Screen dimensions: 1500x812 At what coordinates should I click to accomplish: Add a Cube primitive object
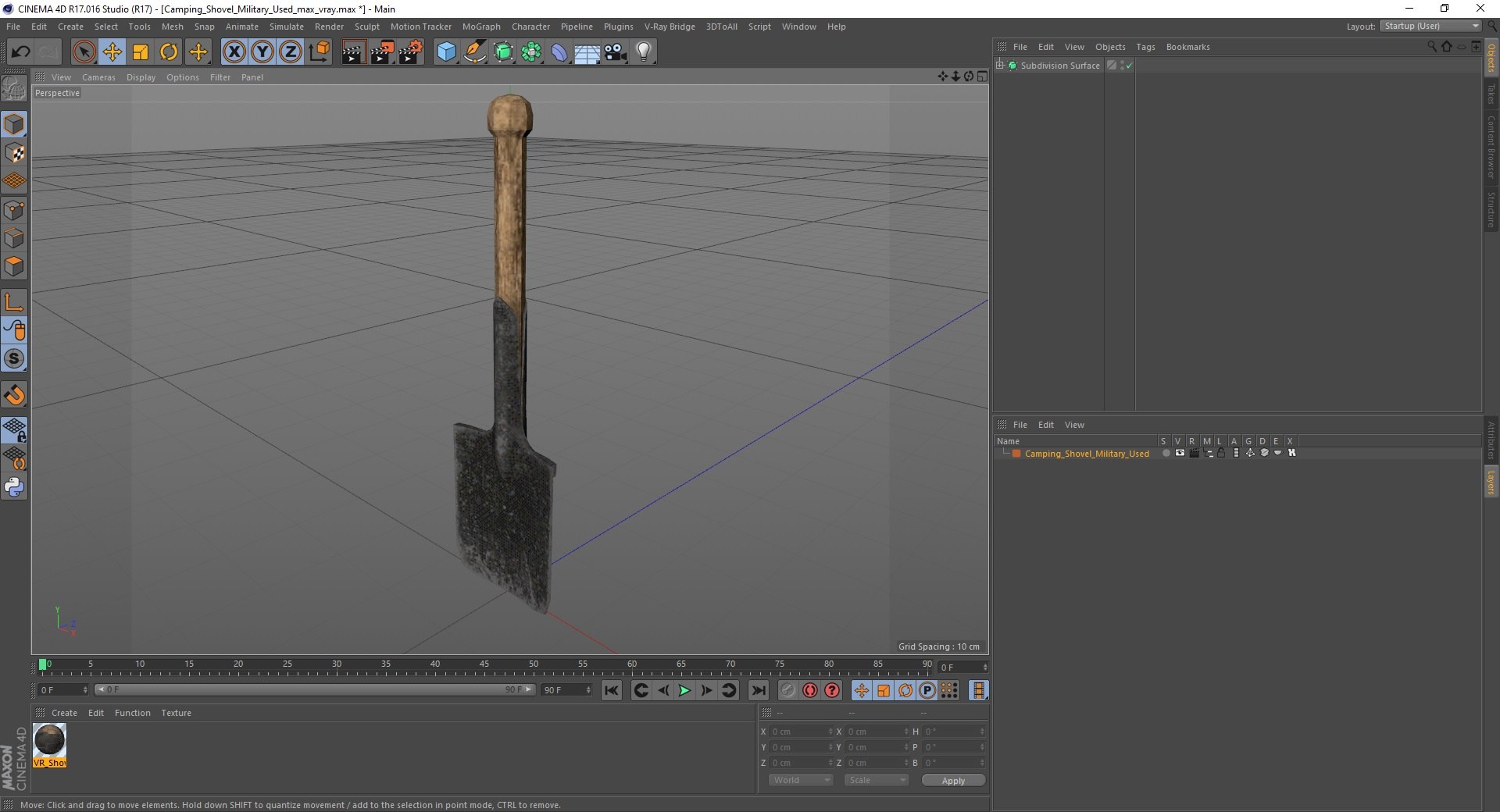446,52
